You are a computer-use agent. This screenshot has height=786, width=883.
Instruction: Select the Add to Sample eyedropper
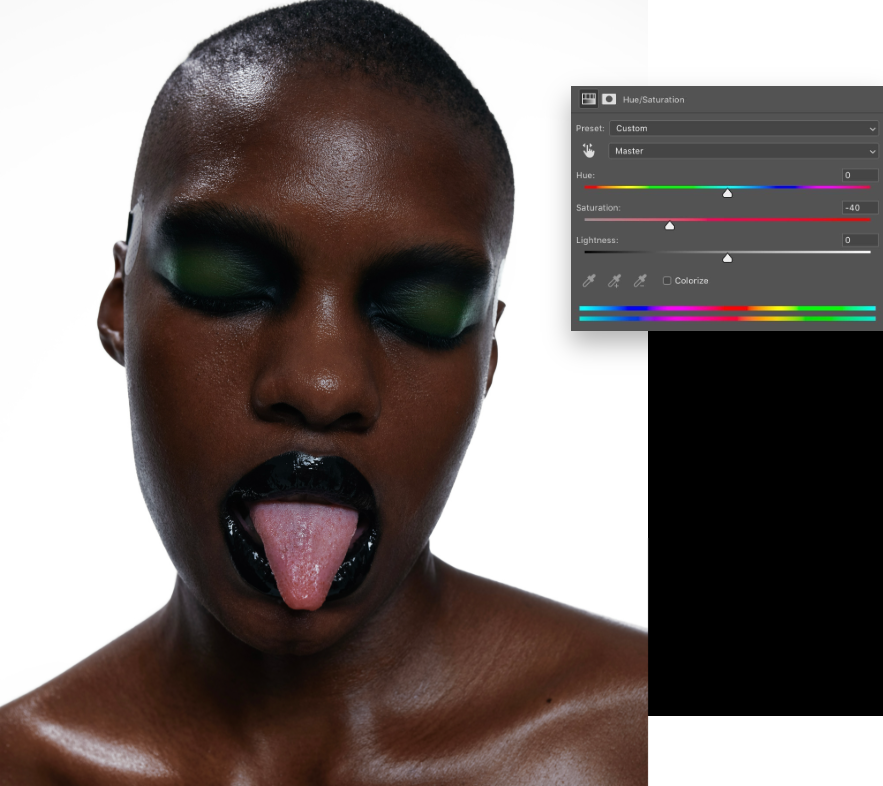tap(614, 280)
